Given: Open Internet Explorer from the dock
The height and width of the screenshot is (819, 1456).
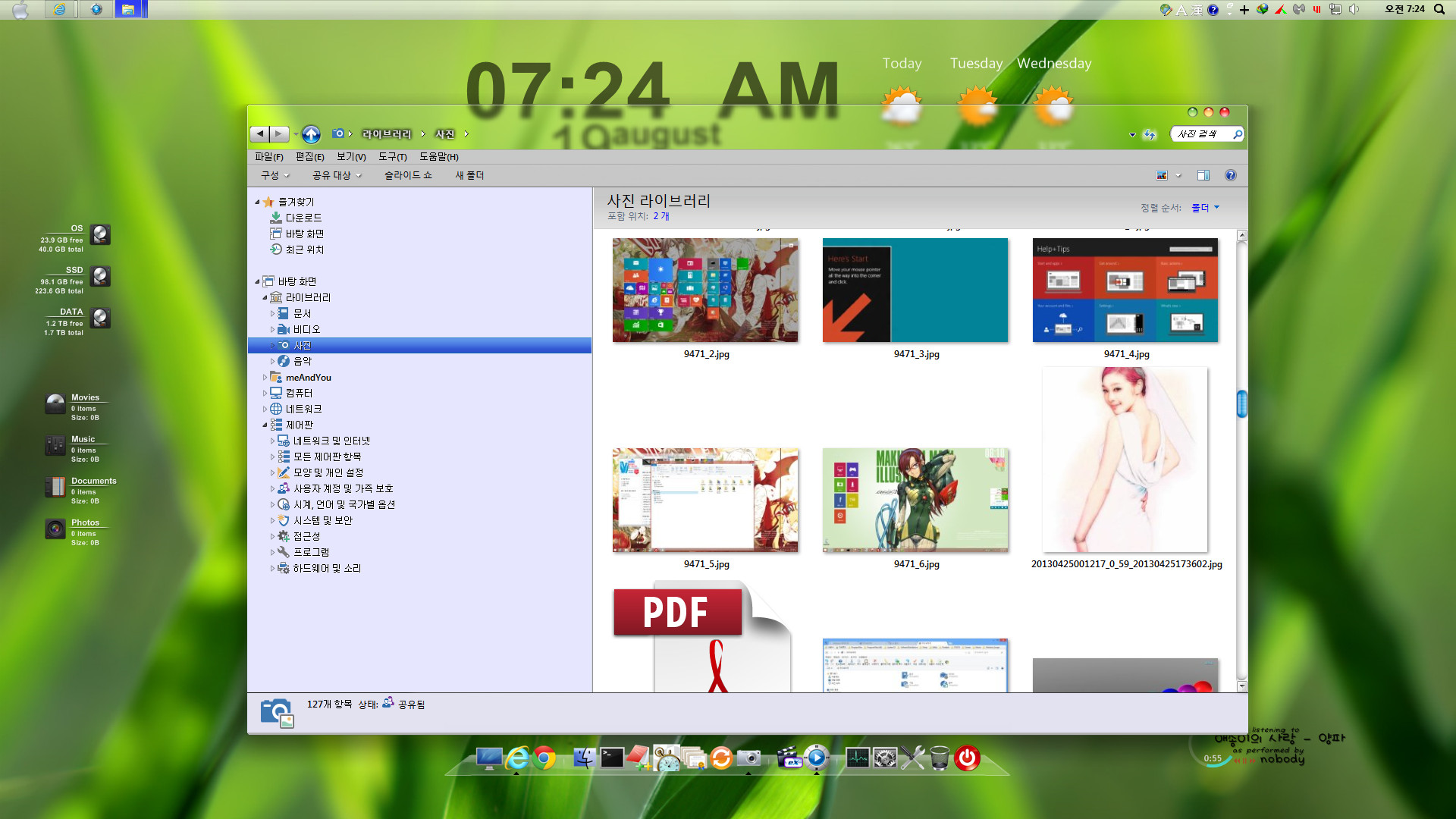Looking at the screenshot, I should coord(517,758).
